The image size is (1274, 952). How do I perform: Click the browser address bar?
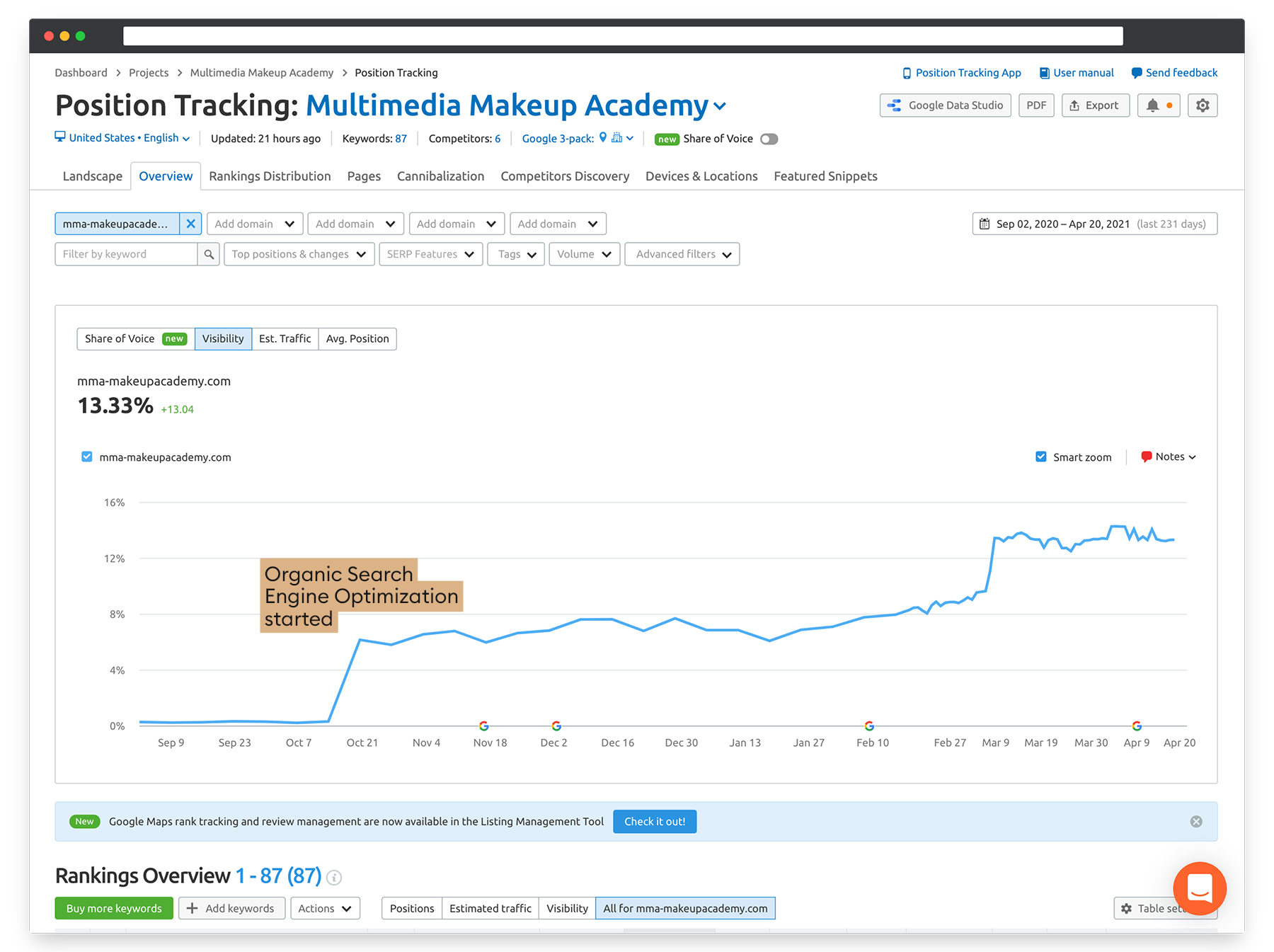click(x=623, y=35)
